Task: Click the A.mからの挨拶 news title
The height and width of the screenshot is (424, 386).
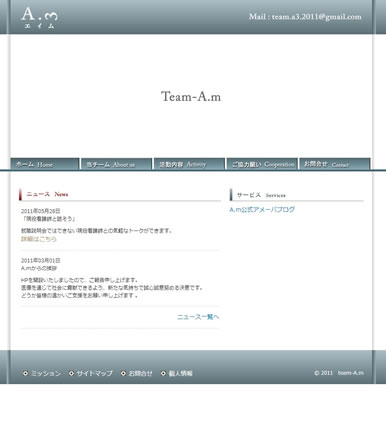Action: (39, 268)
